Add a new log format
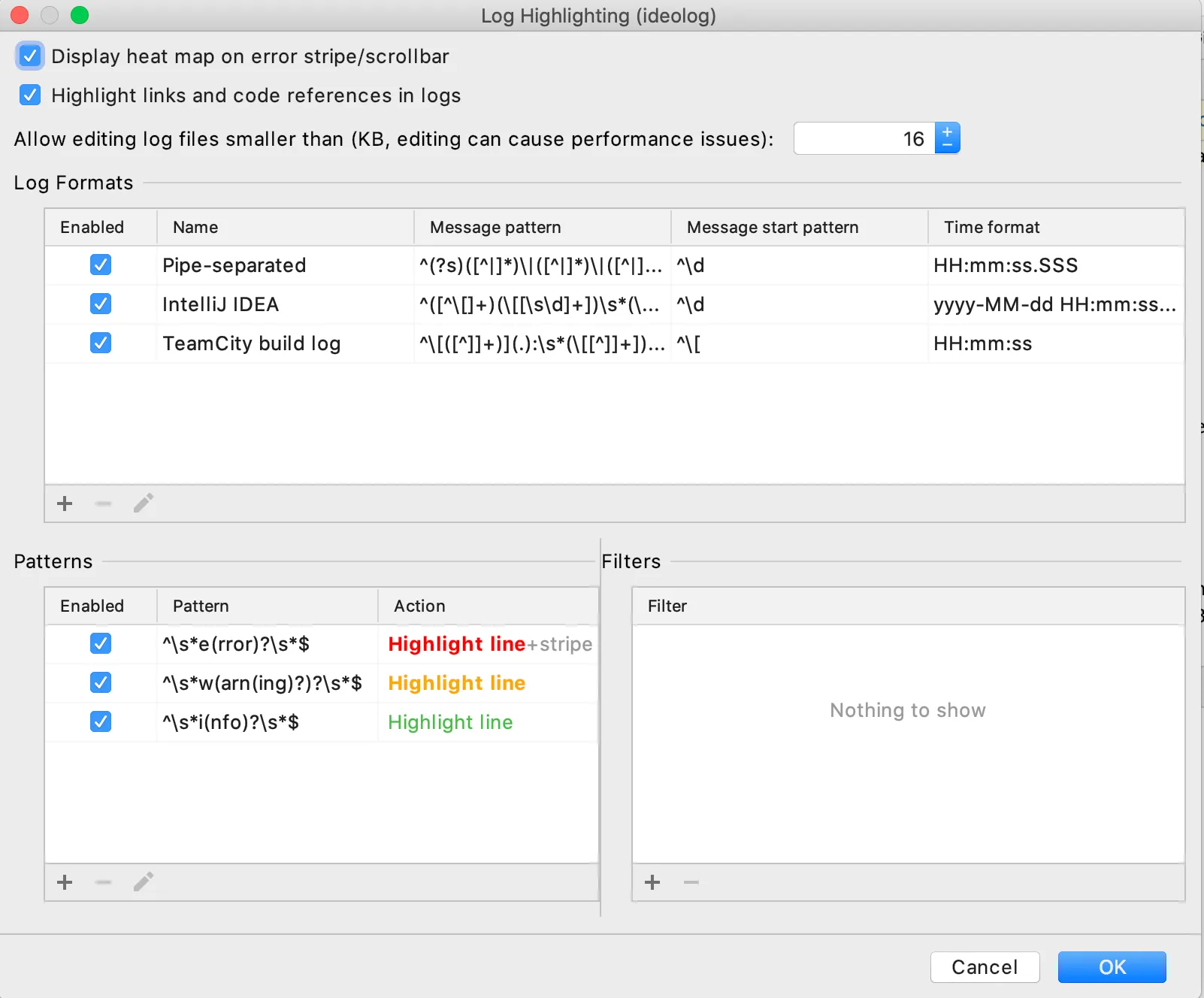The width and height of the screenshot is (1204, 998). click(65, 504)
